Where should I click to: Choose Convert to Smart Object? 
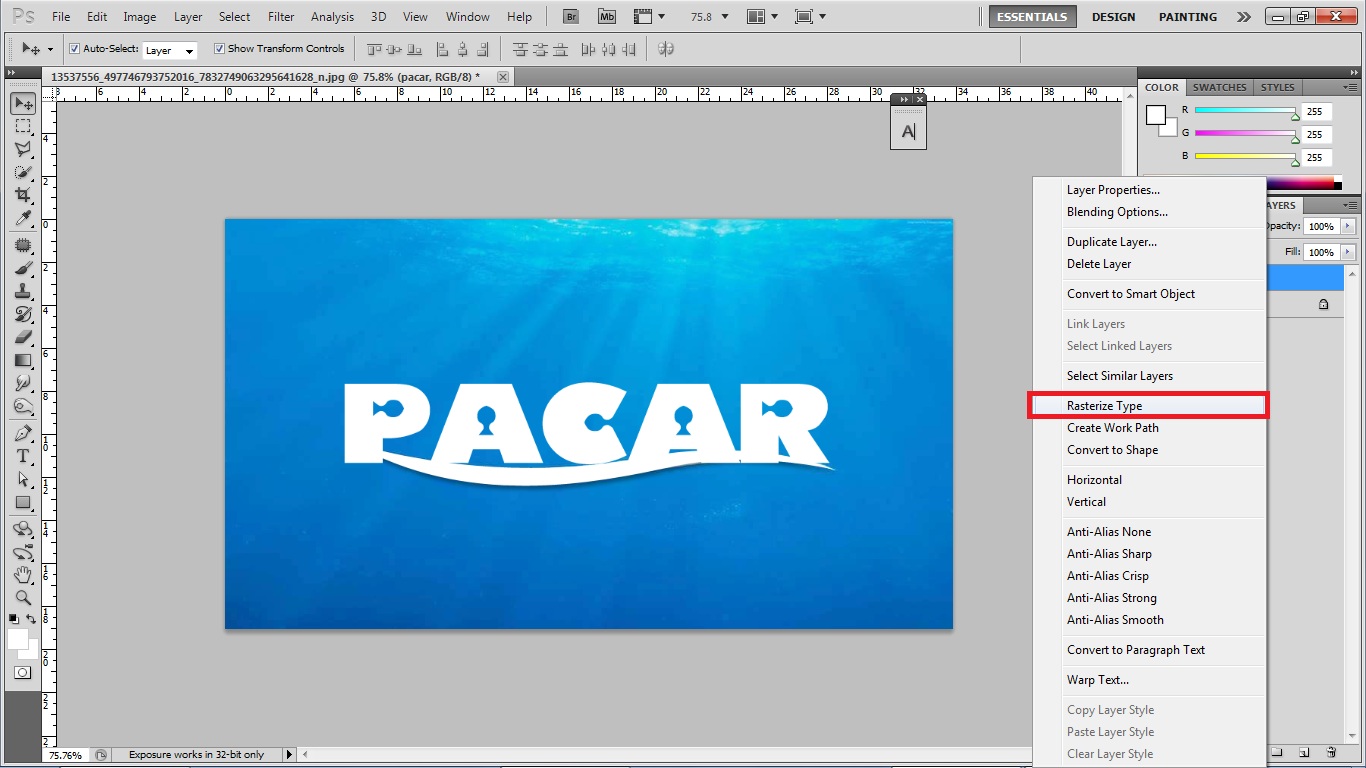click(1149, 294)
